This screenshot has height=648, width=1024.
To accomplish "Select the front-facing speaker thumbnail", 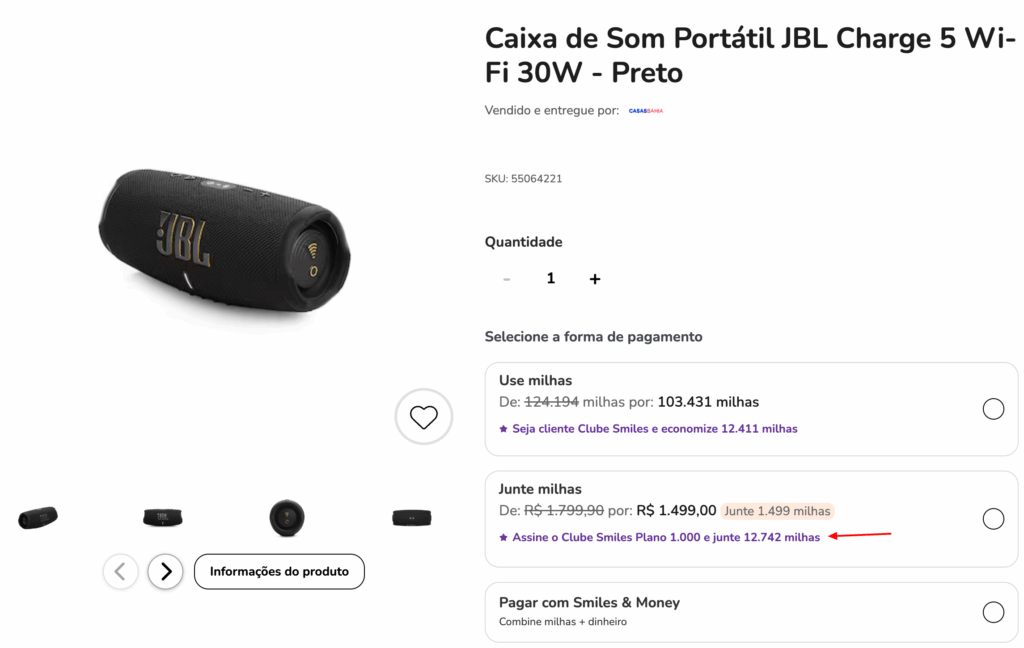I will pos(163,517).
